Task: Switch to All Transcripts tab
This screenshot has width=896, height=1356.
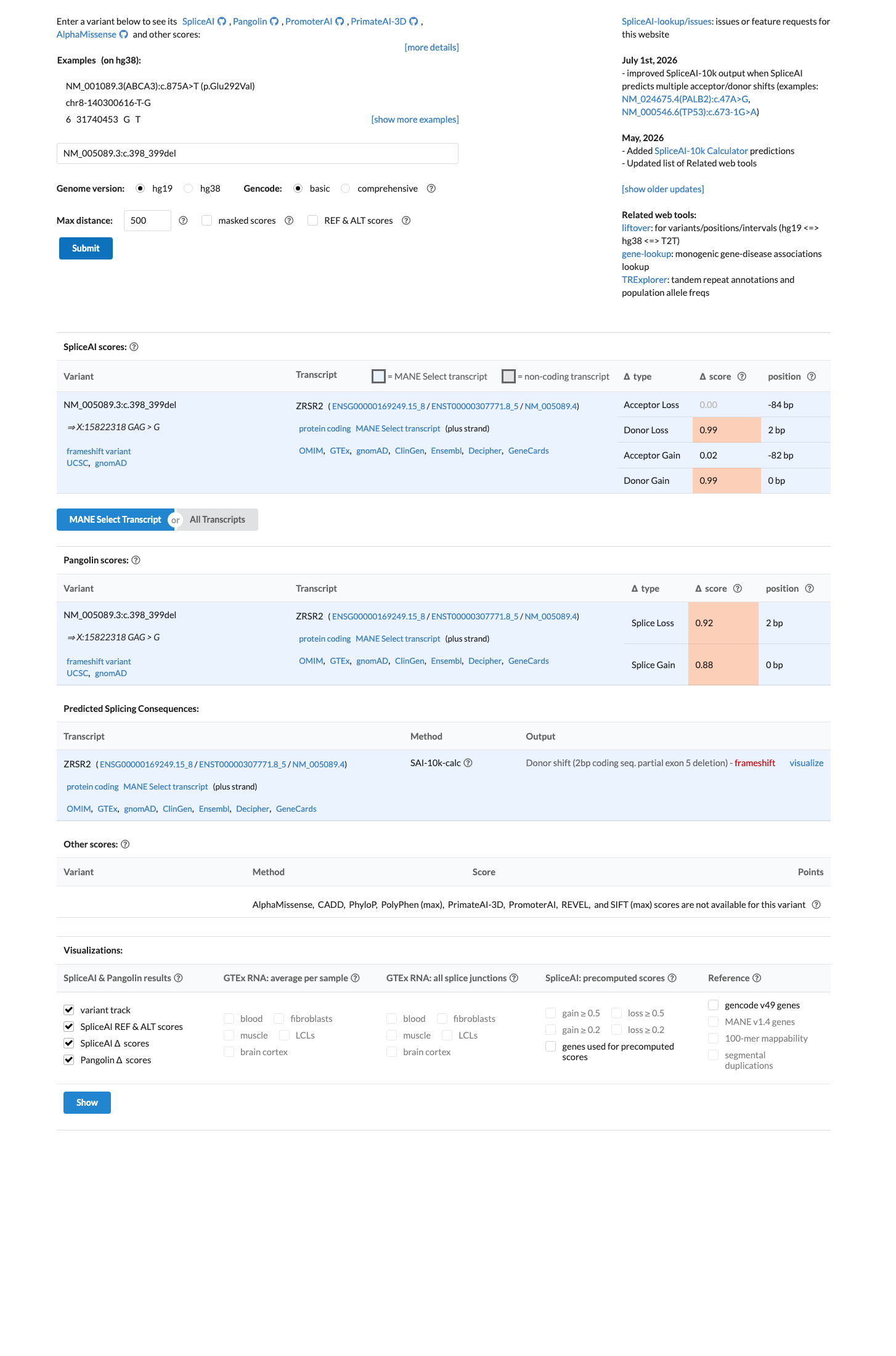Action: pyautogui.click(x=218, y=520)
